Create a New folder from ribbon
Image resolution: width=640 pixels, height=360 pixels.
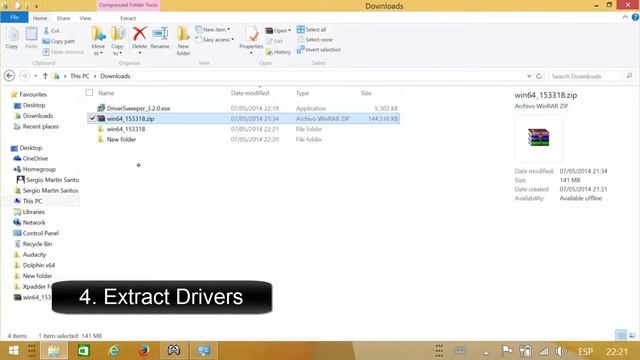(183, 41)
